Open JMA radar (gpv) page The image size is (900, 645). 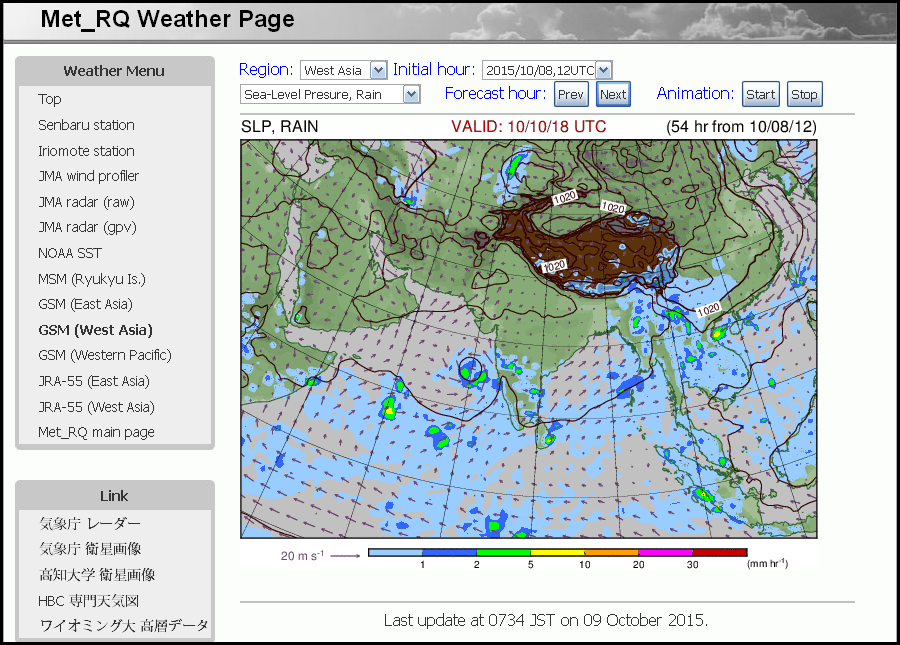(87, 227)
